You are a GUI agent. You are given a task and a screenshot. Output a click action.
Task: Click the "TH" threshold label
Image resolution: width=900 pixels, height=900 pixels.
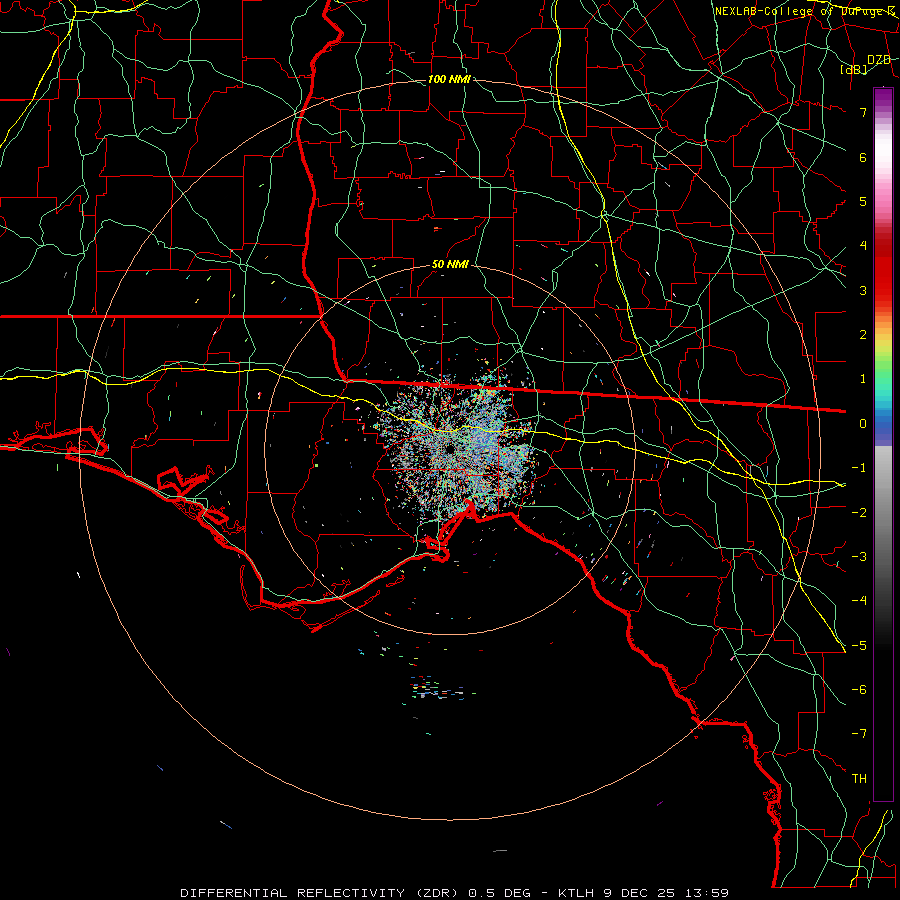pos(859,779)
